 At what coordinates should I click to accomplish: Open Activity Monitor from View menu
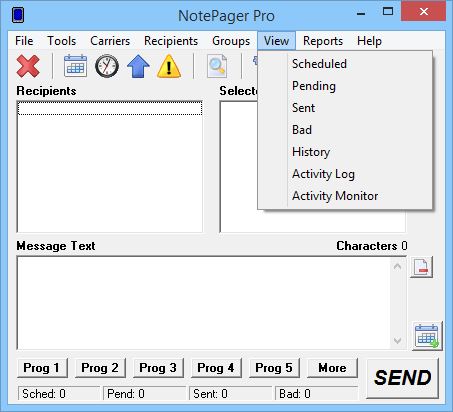coord(345,196)
